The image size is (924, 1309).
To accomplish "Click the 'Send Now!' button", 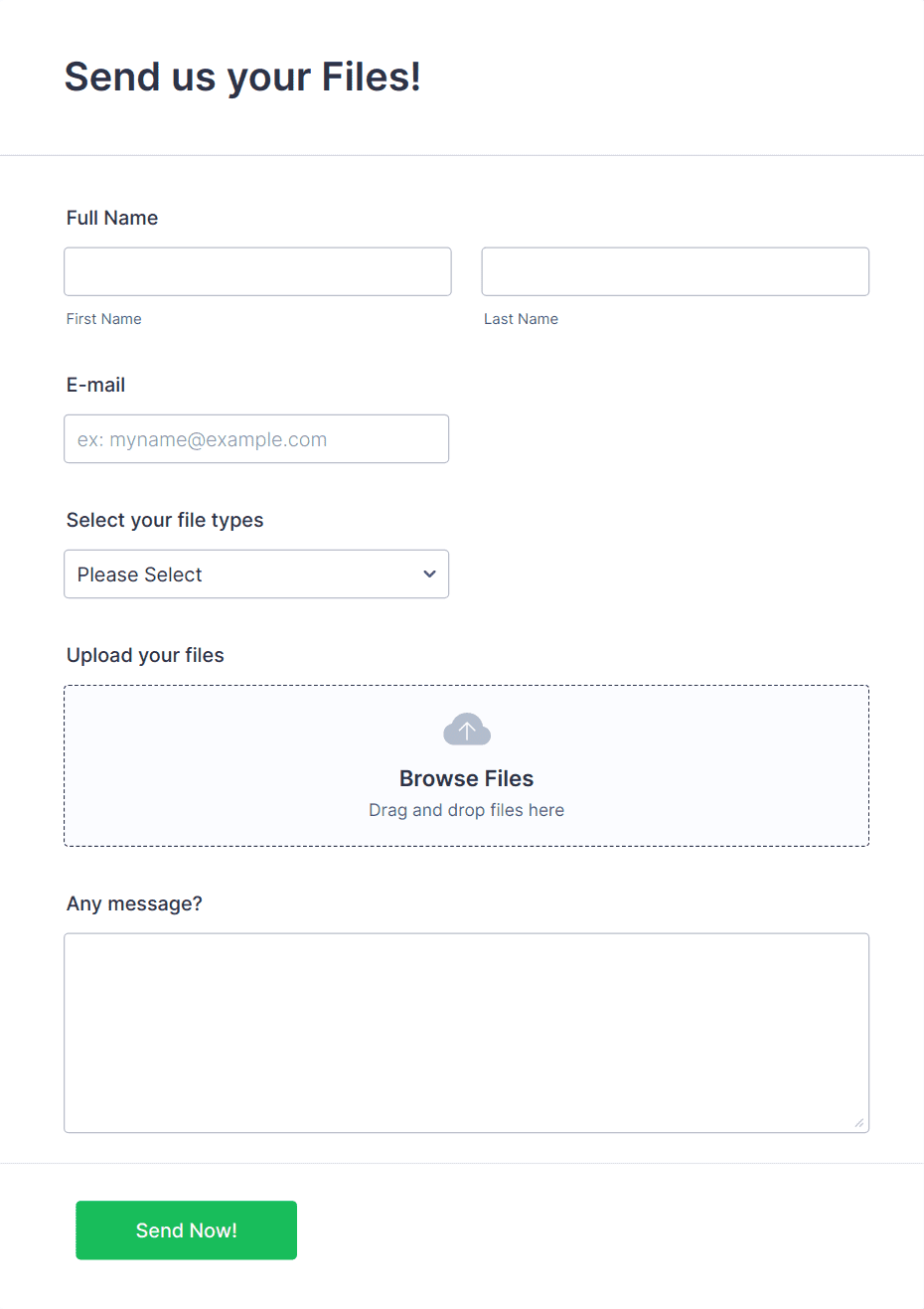I will click(x=186, y=1230).
